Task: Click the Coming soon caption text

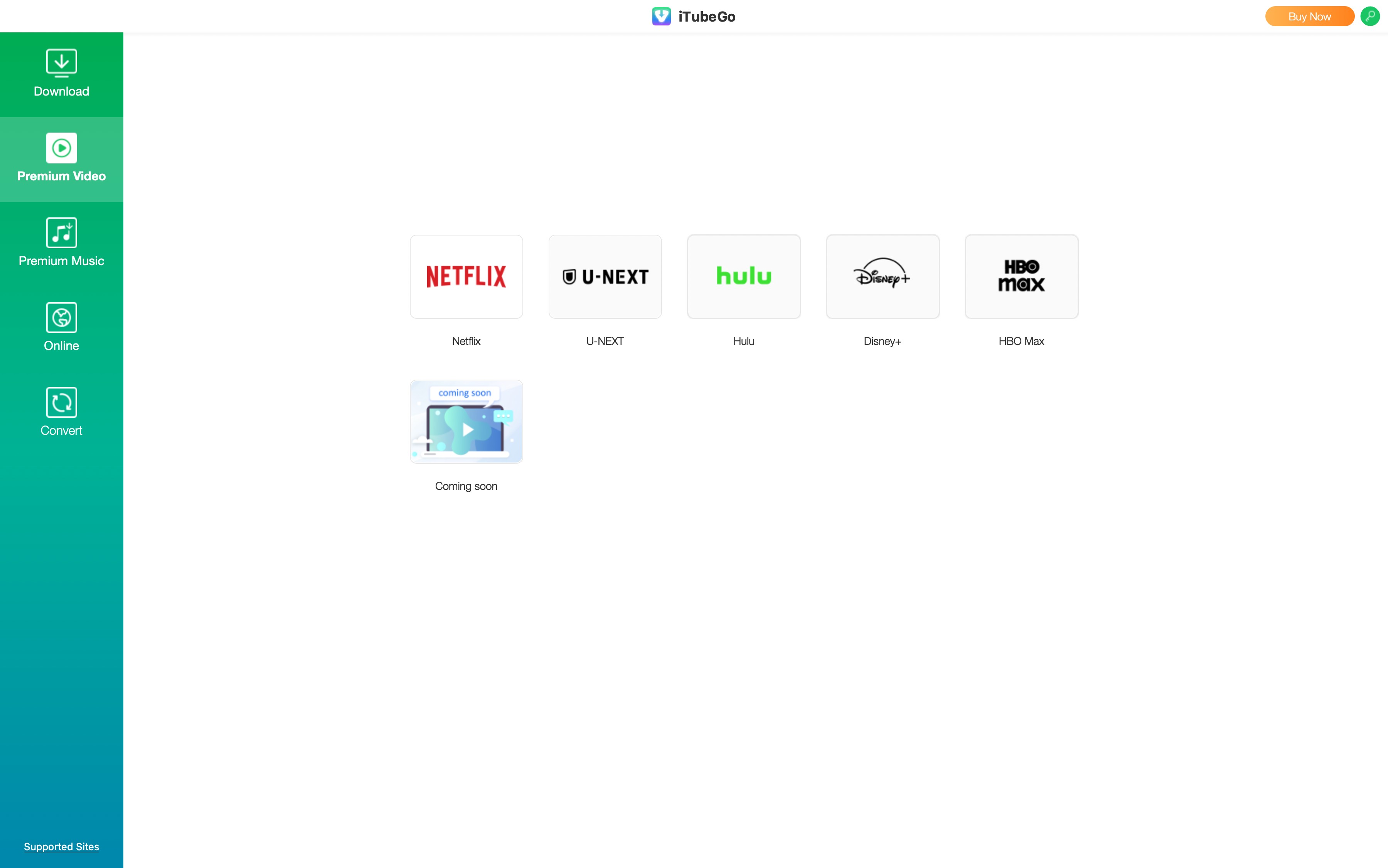Action: tap(466, 486)
